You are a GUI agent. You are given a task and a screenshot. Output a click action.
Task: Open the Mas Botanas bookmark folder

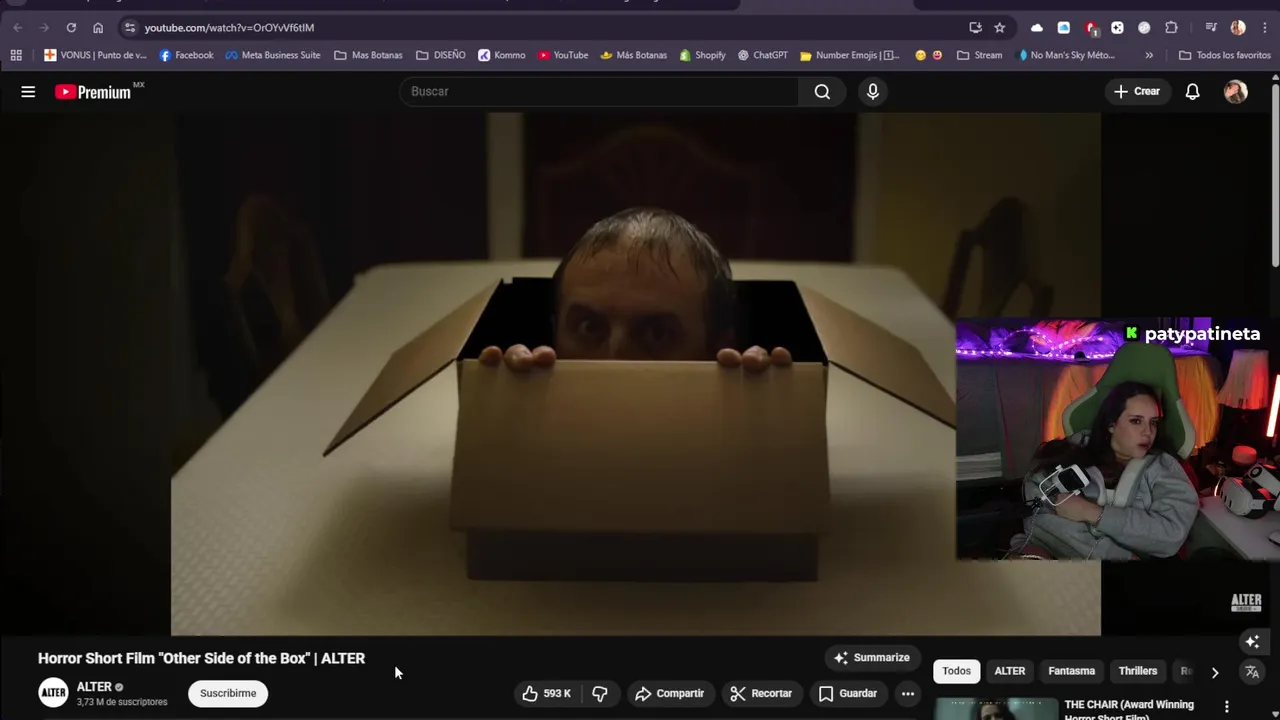[x=368, y=55]
